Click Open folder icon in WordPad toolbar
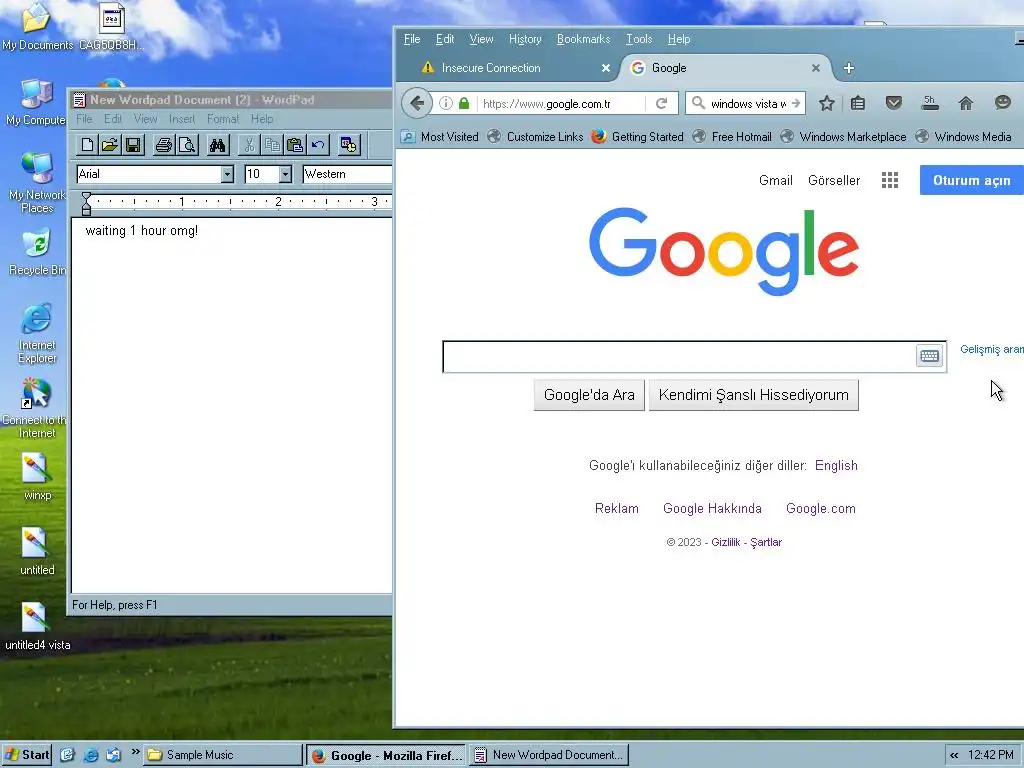Image resolution: width=1024 pixels, height=768 pixels. pyautogui.click(x=110, y=145)
